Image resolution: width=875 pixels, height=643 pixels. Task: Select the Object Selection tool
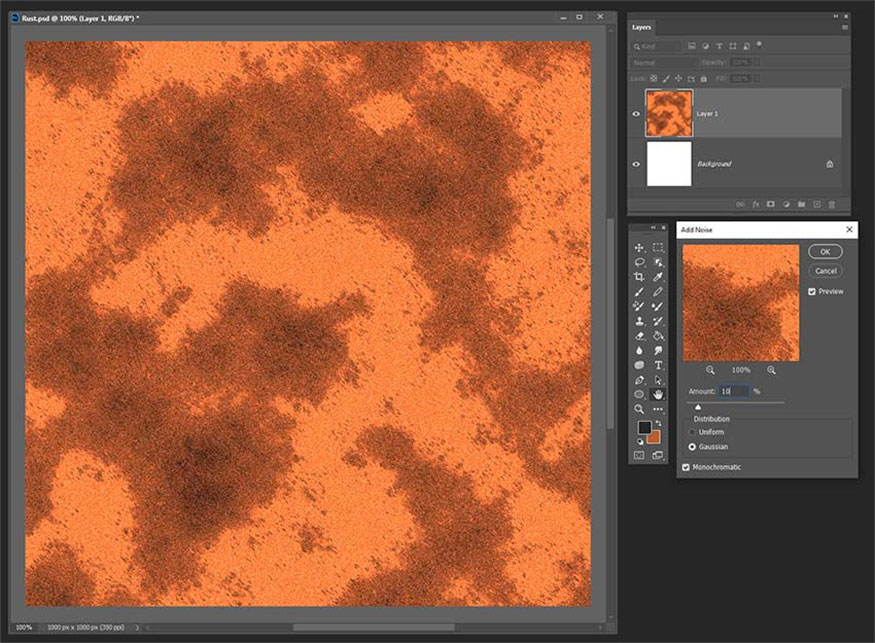click(658, 262)
